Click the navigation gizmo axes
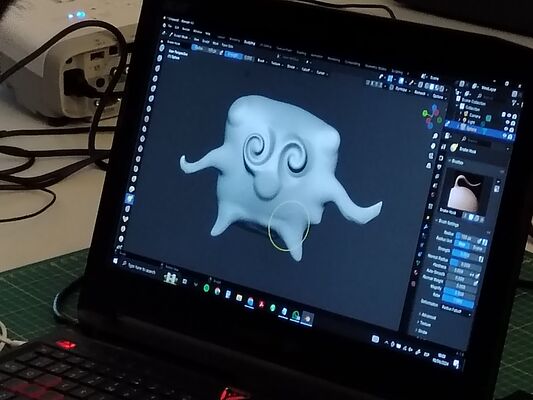533x400 pixels. (433, 116)
